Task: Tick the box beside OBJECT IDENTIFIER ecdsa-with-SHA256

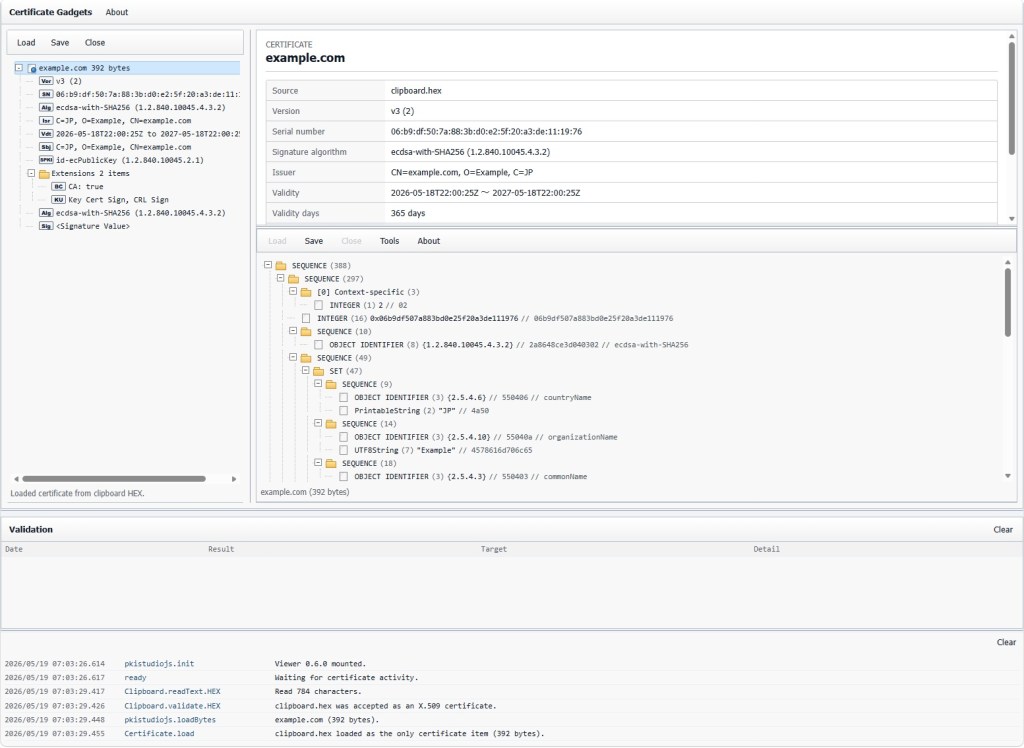Action: [x=319, y=345]
